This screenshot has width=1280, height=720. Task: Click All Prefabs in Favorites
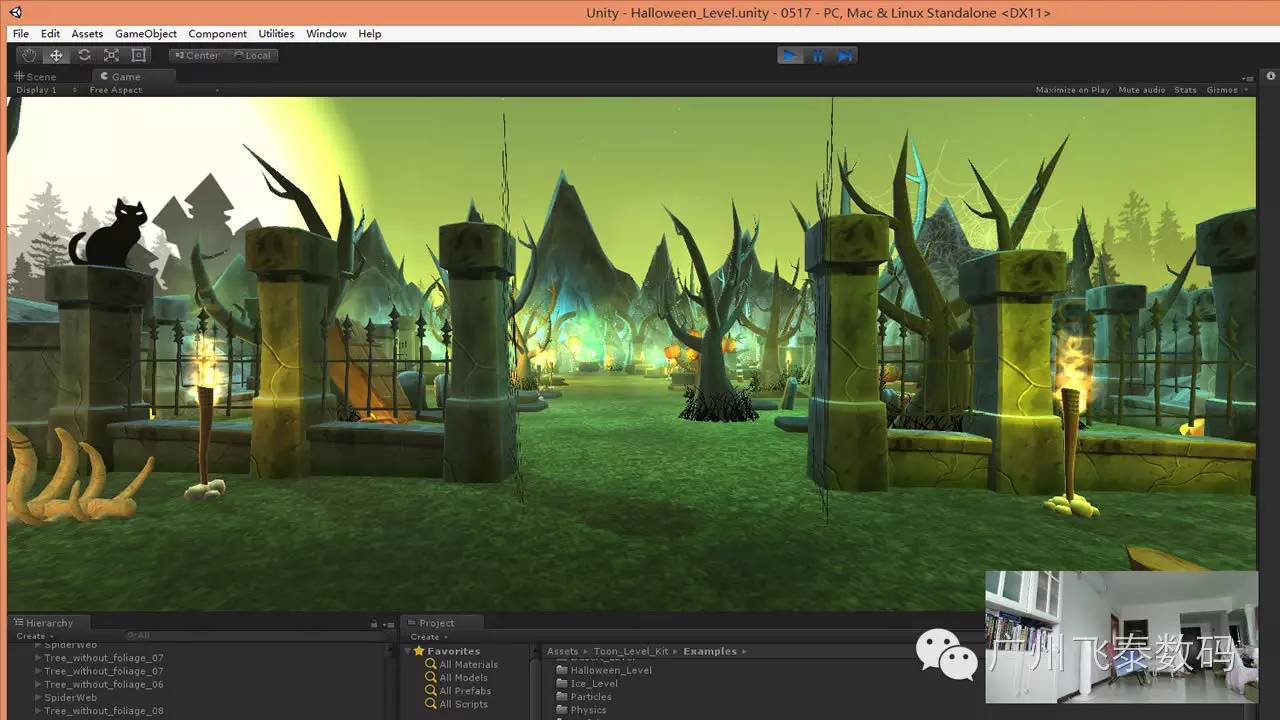465,691
